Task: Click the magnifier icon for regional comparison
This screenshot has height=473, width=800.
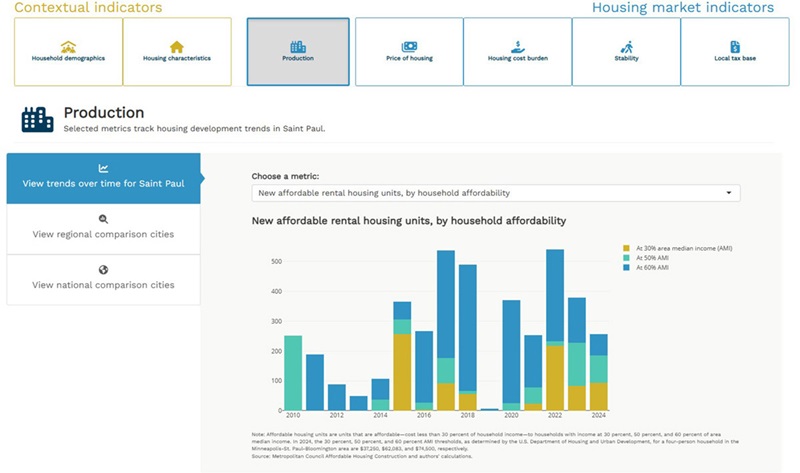Action: click(x=103, y=219)
